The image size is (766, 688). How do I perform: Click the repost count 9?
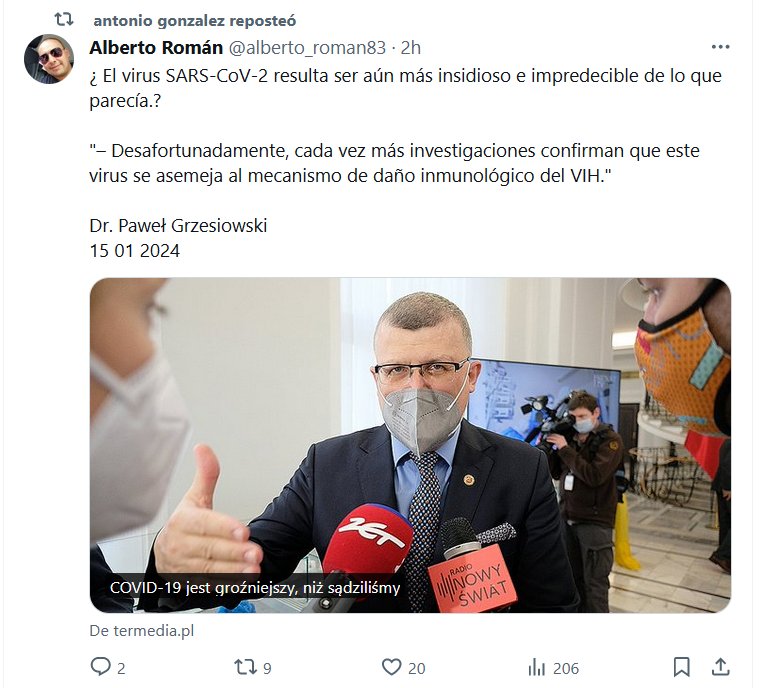click(267, 668)
